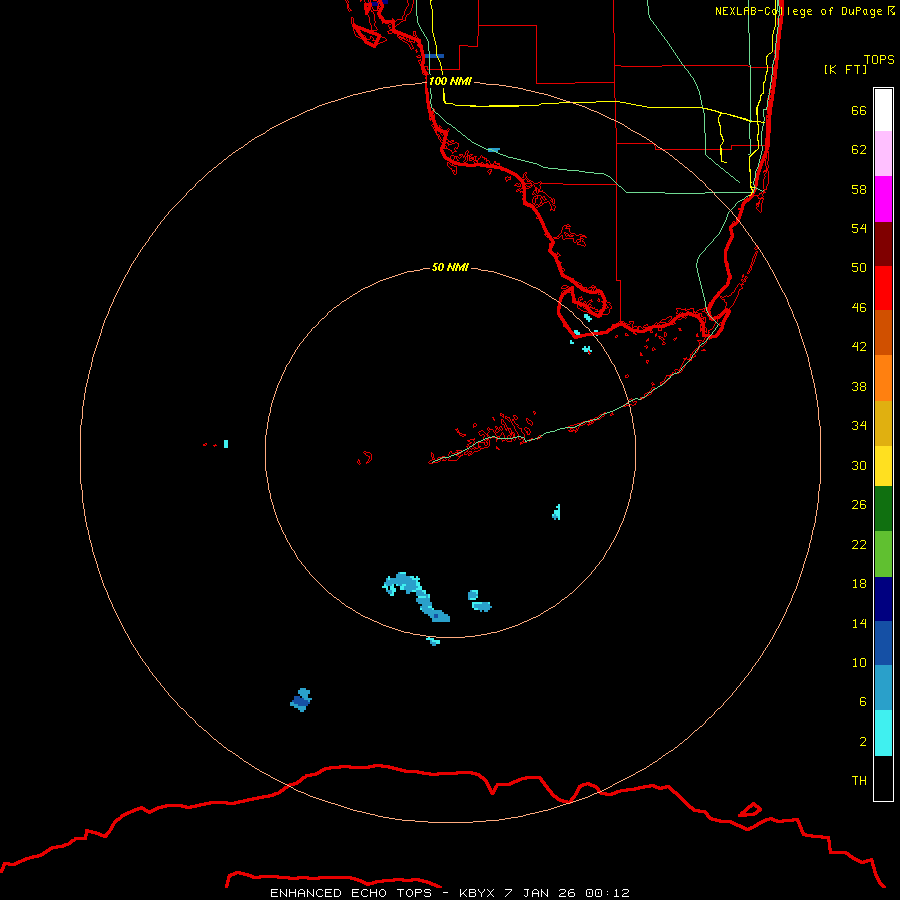Click legend value '66'
900x900 pixels.
tap(859, 110)
